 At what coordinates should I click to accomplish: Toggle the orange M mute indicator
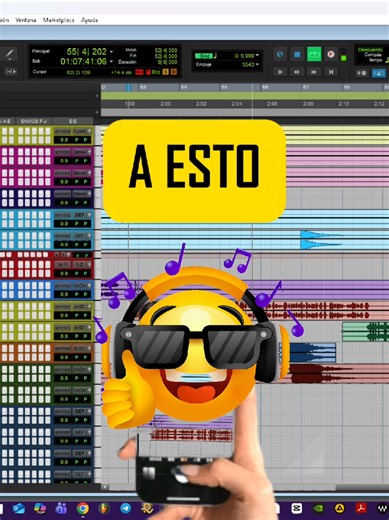point(173,72)
